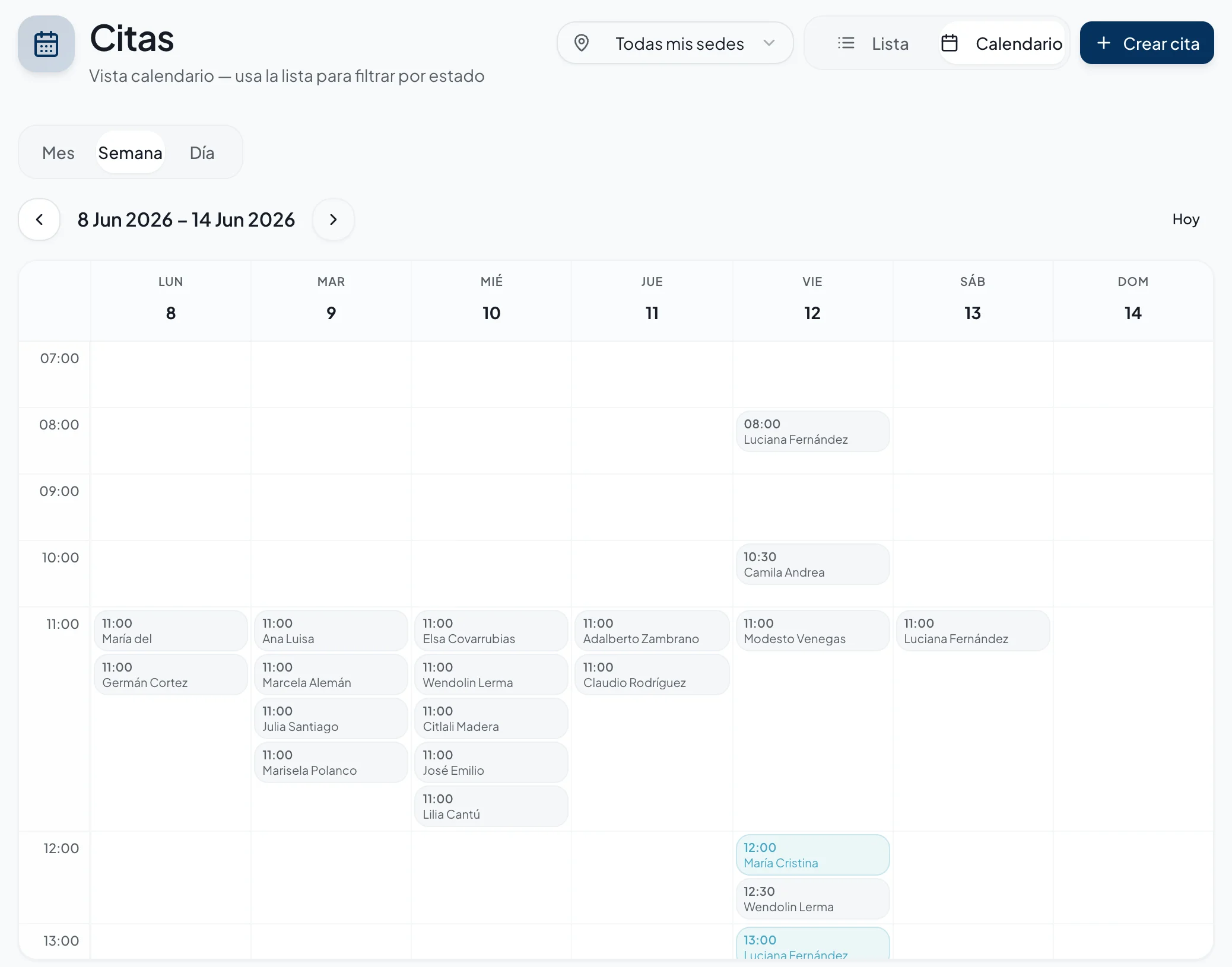Switch to Lista view

[872, 43]
